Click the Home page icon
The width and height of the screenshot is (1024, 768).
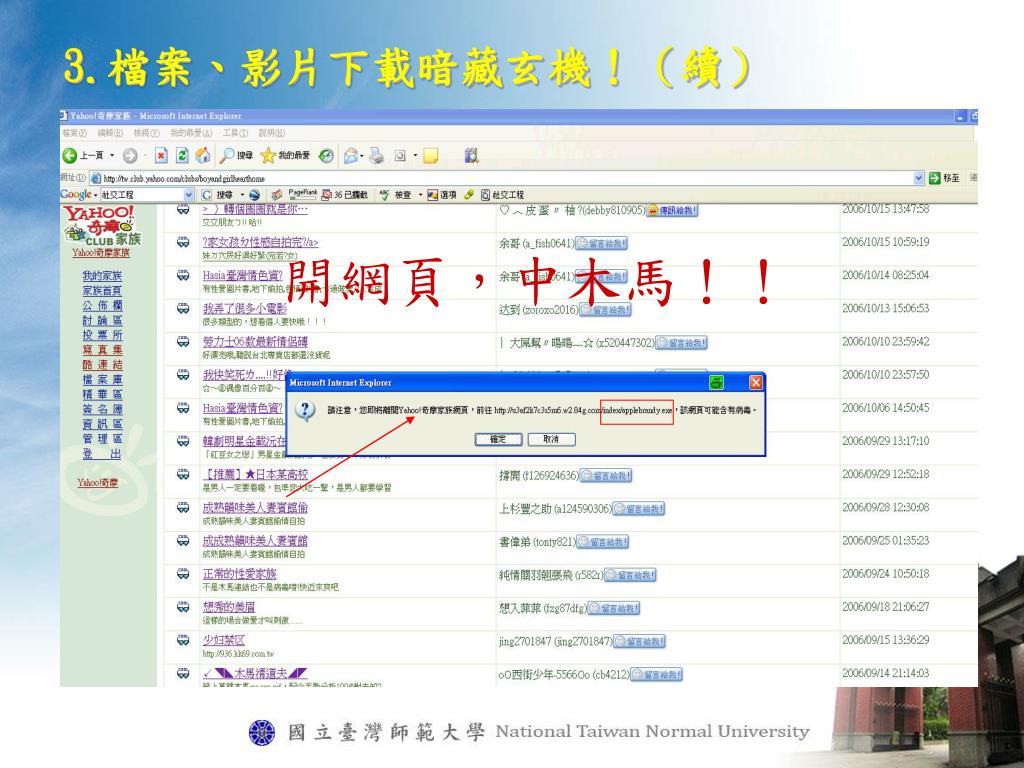coord(203,155)
